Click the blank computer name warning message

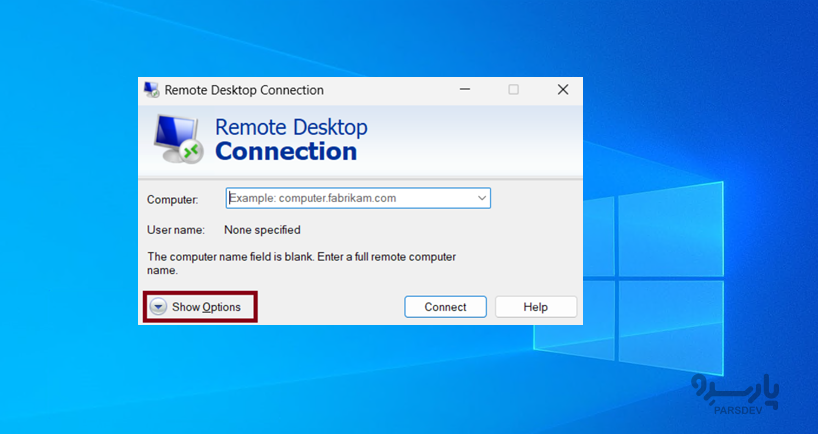300,263
